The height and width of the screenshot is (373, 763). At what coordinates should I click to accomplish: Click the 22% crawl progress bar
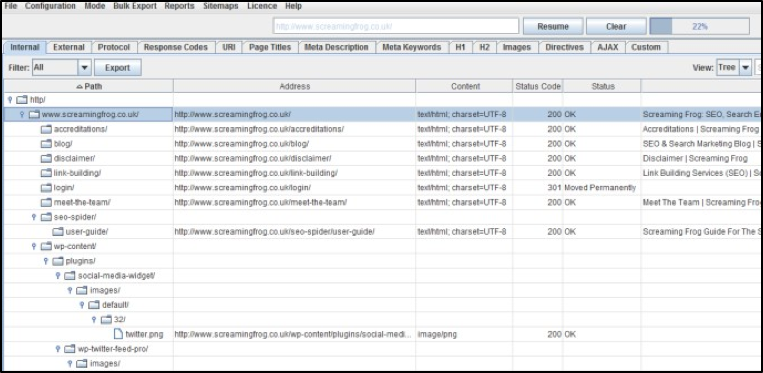point(699,27)
